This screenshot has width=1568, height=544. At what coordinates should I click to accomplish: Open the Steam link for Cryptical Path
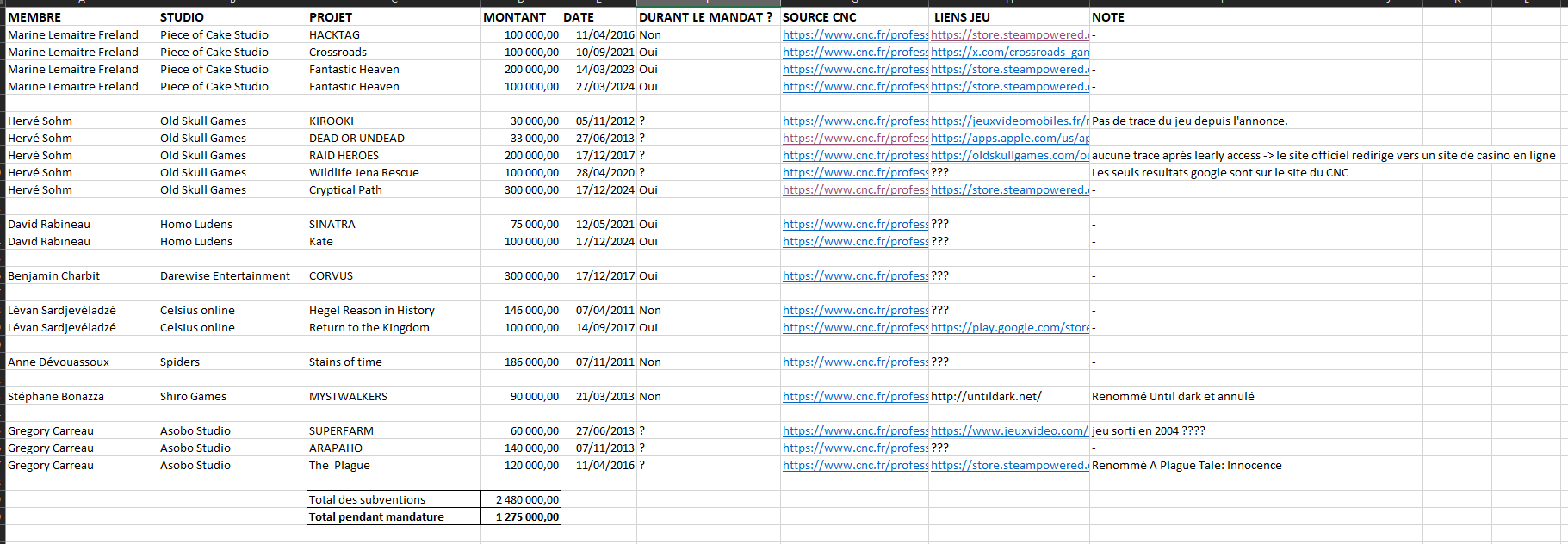tap(1010, 189)
